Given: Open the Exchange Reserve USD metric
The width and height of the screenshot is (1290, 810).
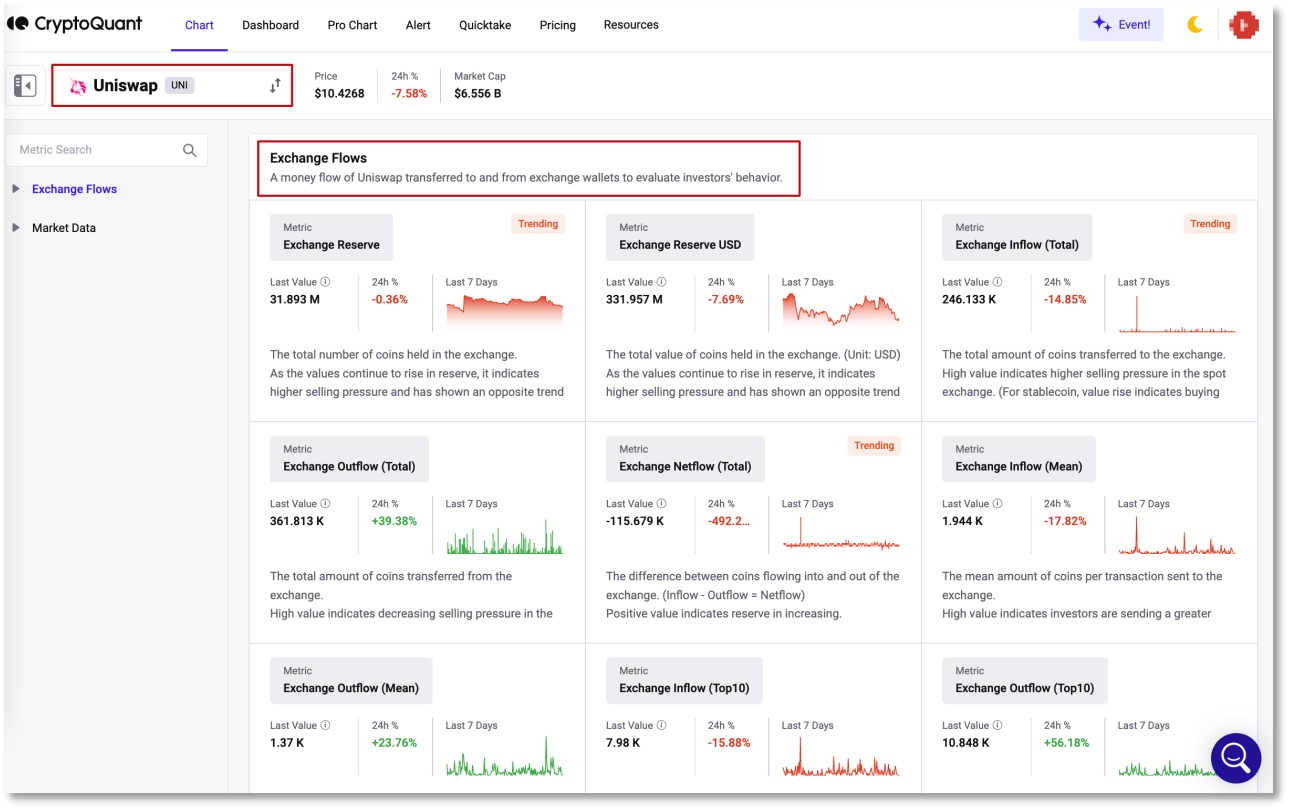Looking at the screenshot, I should click(680, 237).
